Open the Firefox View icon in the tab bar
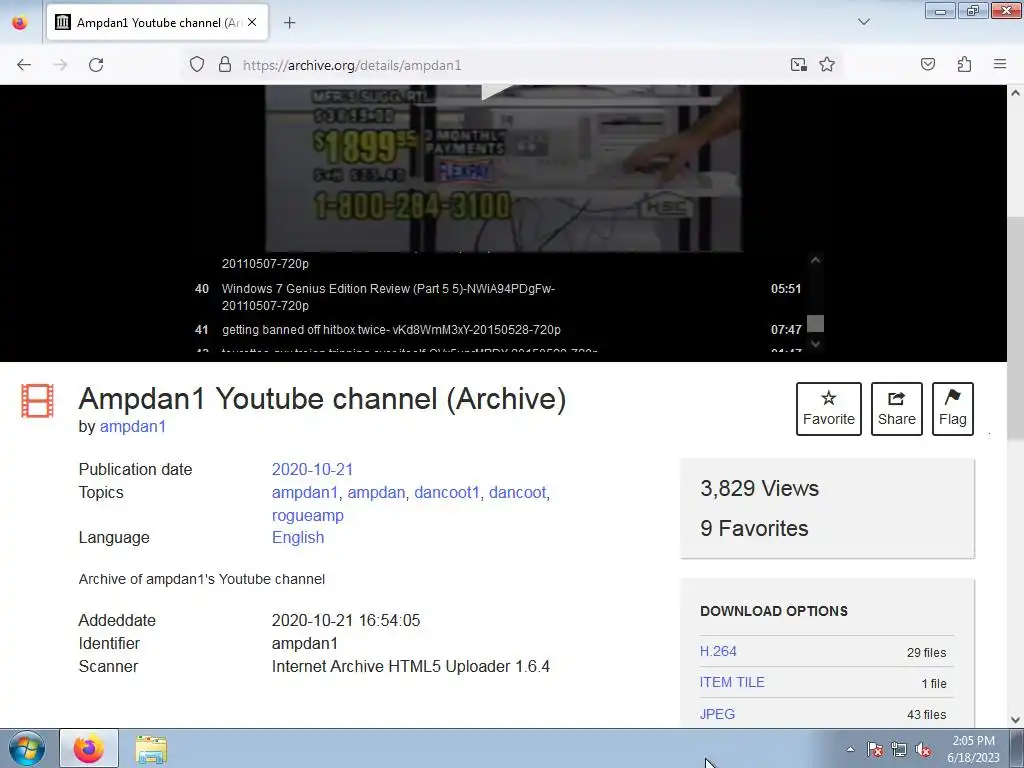Screen dimensions: 1024x768 pyautogui.click(x=20, y=23)
